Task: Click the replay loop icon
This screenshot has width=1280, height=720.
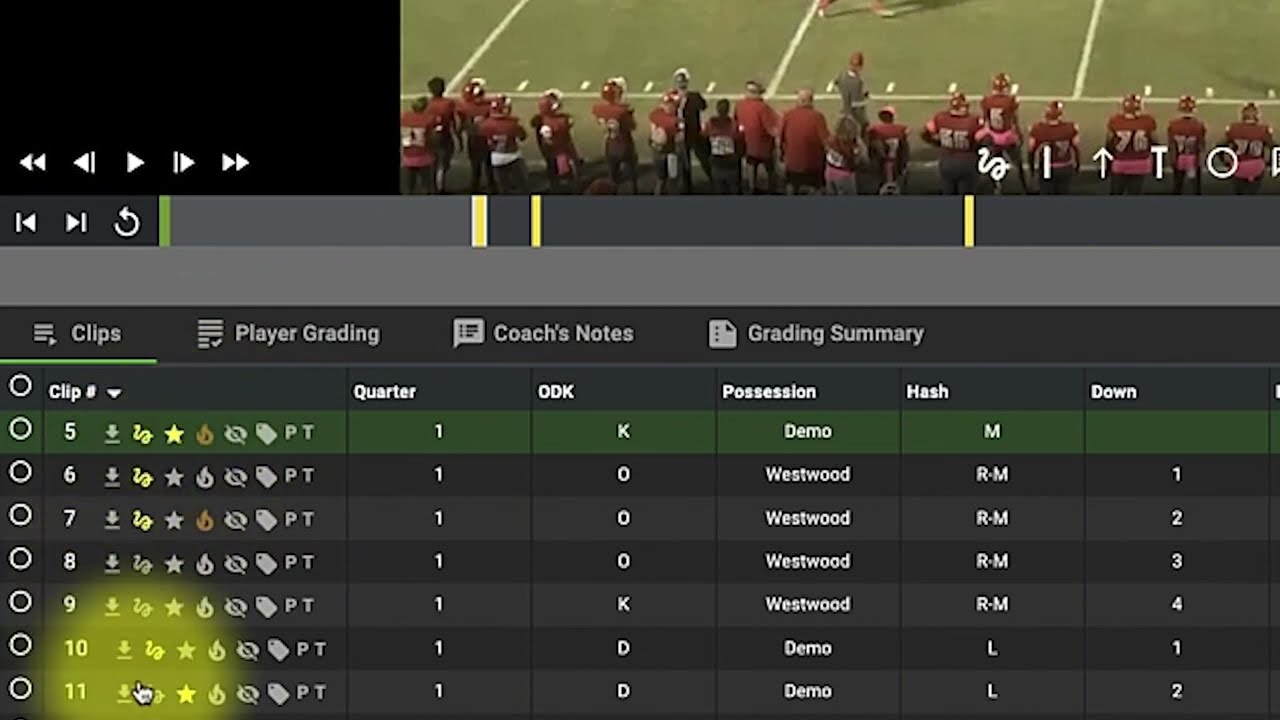Action: pos(127,223)
